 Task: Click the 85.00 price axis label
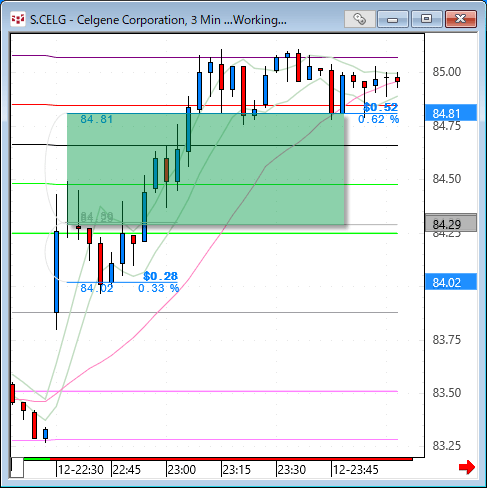click(x=447, y=72)
